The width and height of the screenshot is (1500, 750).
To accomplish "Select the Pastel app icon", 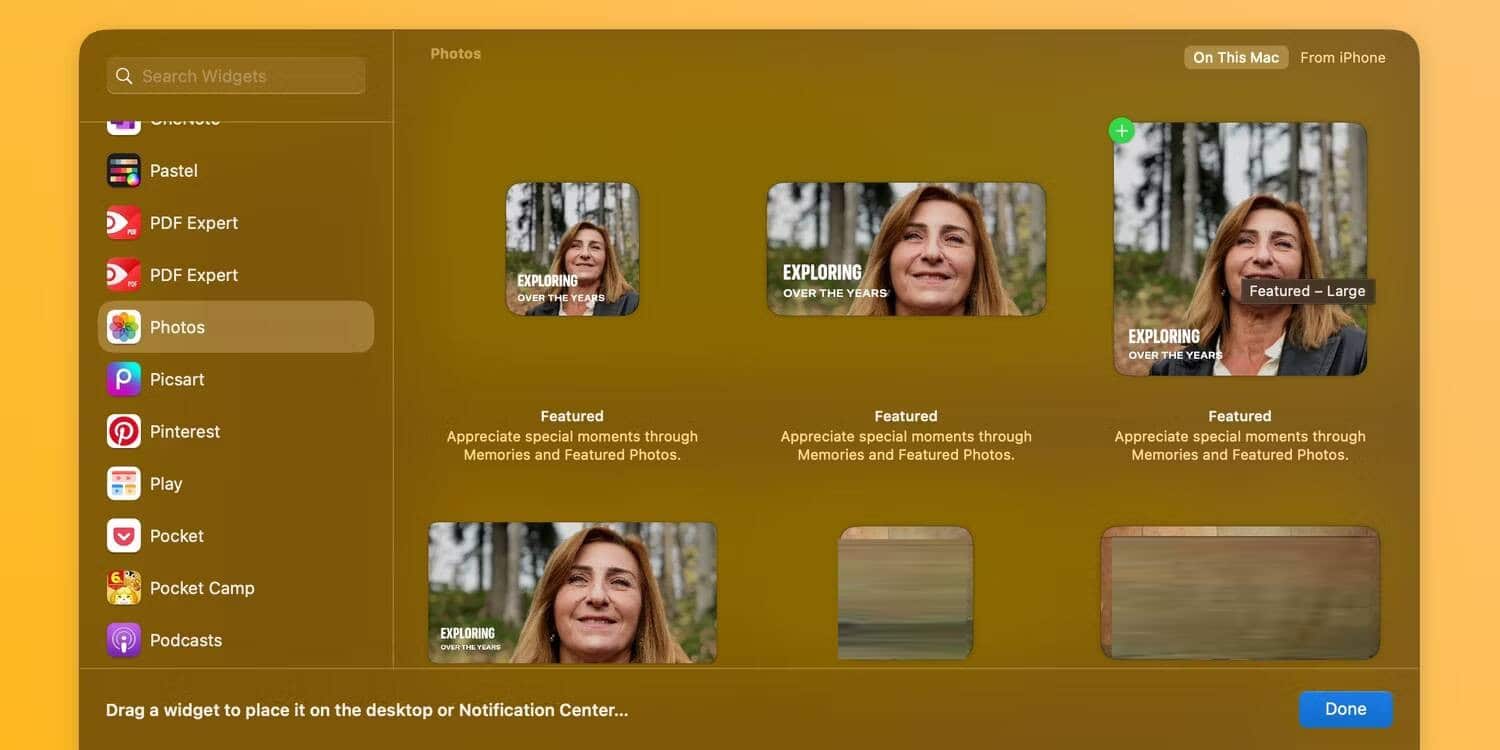I will coord(122,170).
